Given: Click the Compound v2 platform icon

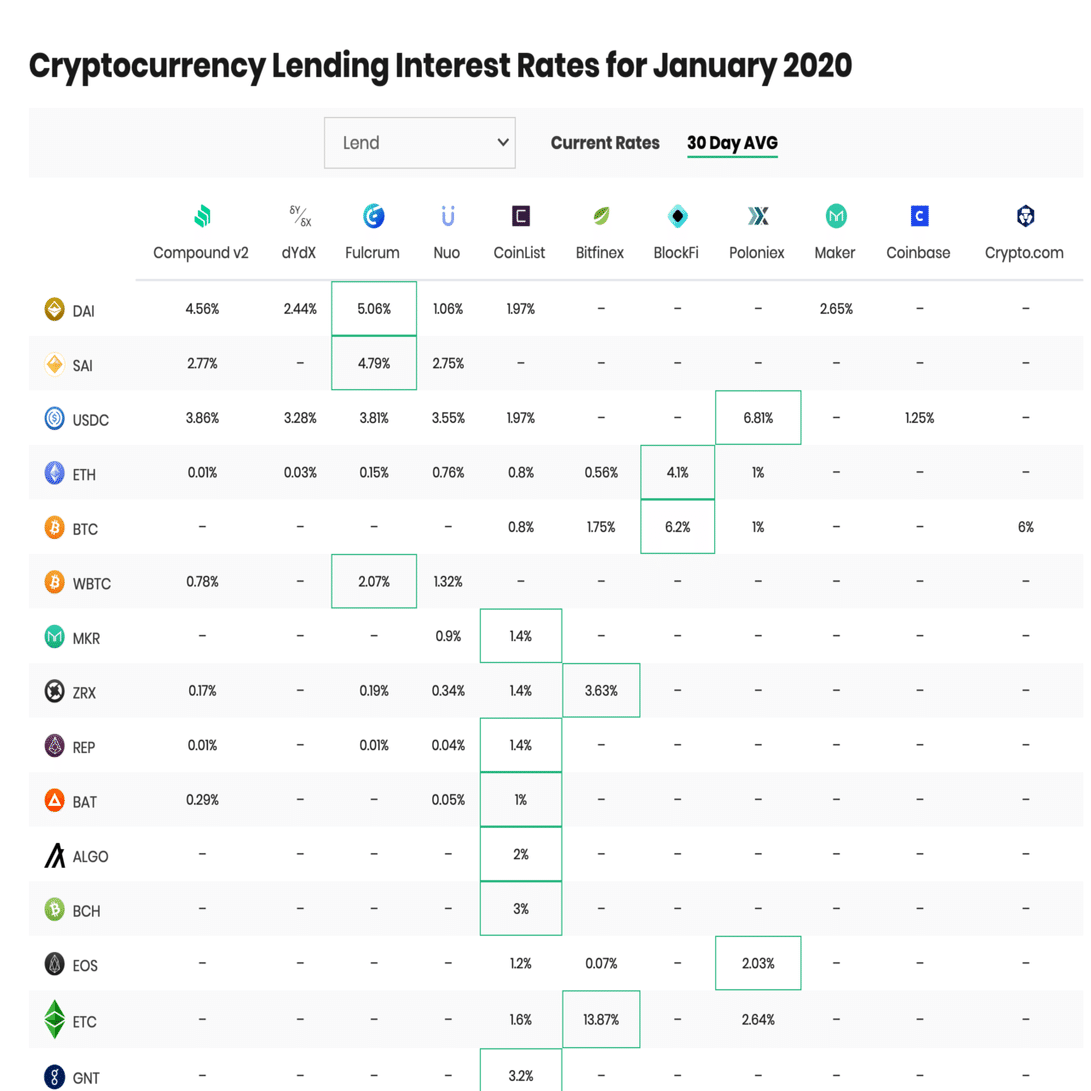Looking at the screenshot, I should pyautogui.click(x=201, y=215).
